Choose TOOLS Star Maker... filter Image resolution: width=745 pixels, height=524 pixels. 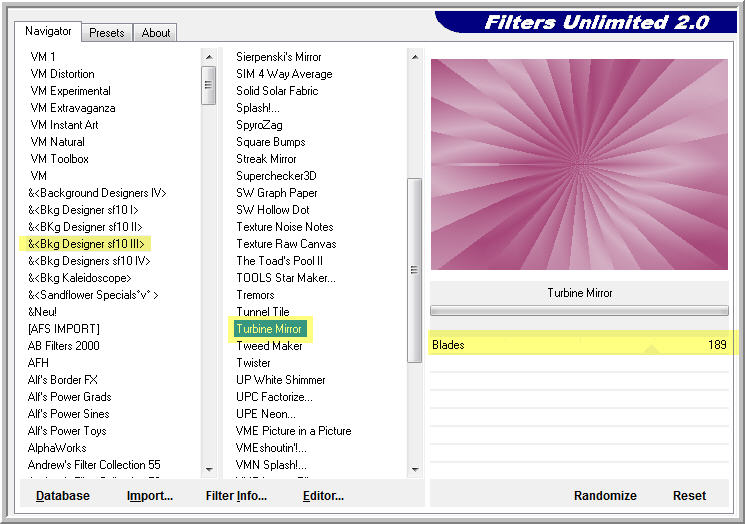point(286,278)
